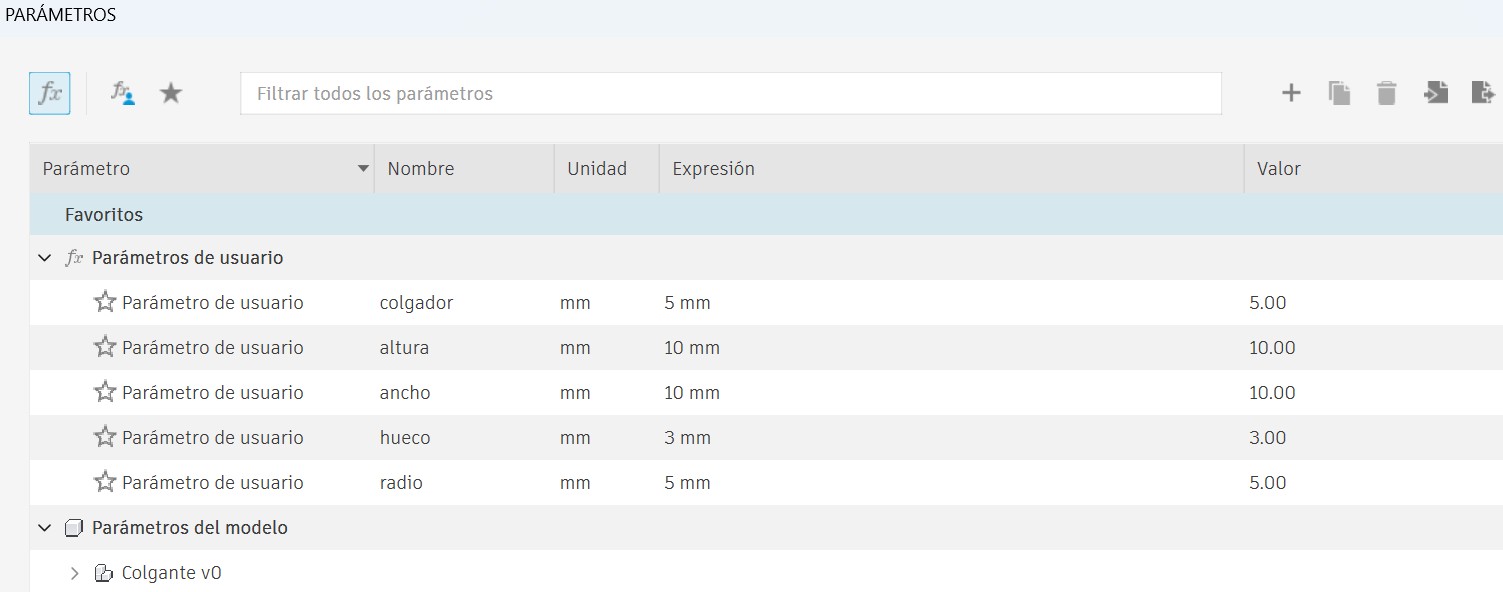
Task: Select the fx all parameters filter icon
Action: pos(48,92)
